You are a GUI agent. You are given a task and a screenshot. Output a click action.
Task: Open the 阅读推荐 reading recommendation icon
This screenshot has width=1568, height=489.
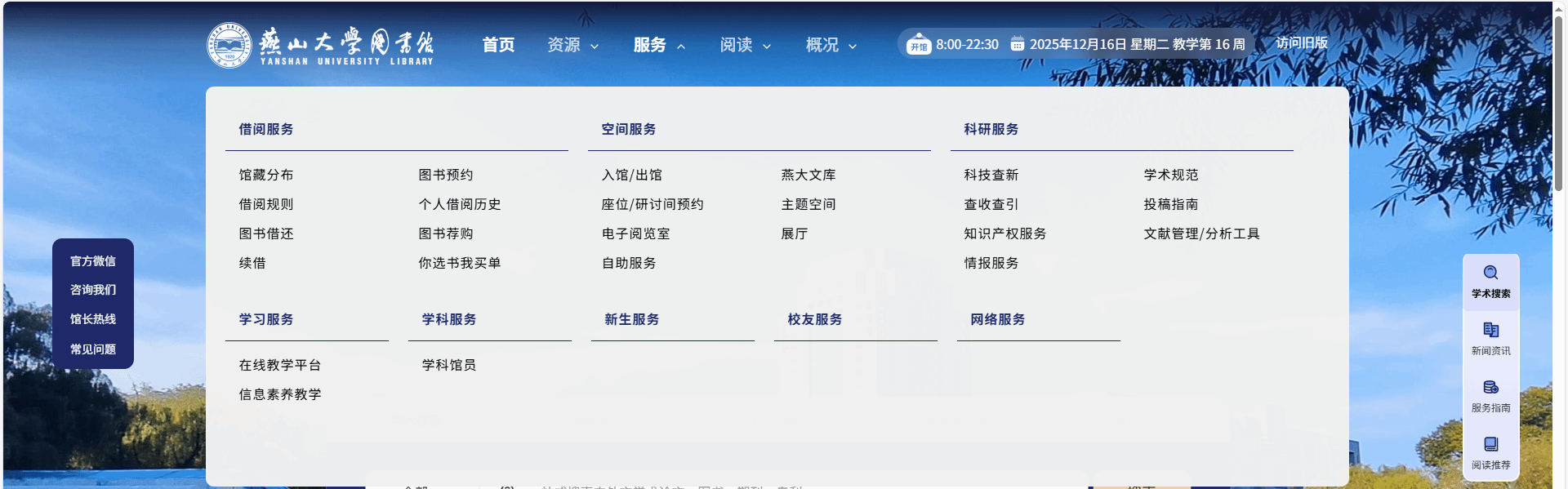coord(1490,445)
